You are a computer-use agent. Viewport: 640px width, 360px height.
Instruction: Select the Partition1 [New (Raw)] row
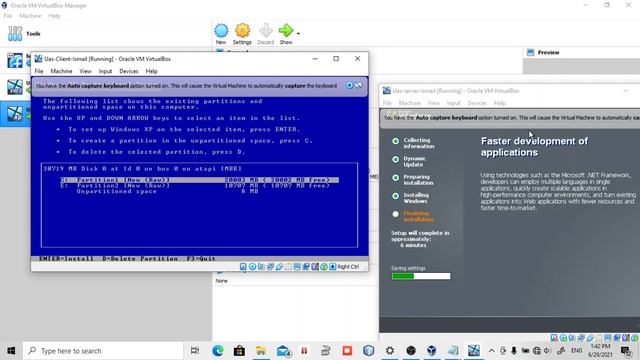[200, 180]
